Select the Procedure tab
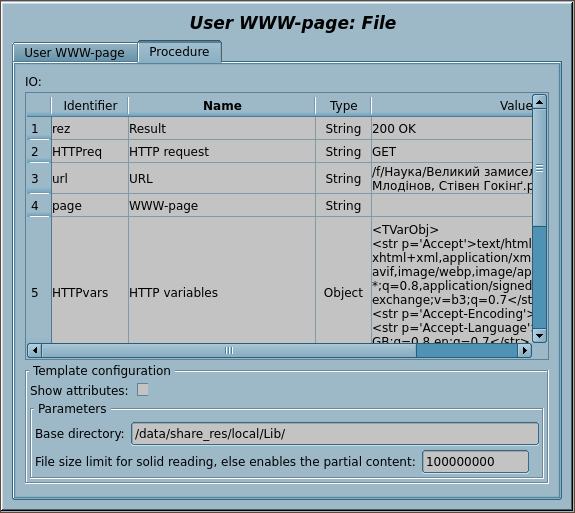The width and height of the screenshot is (575, 513). tap(179, 51)
